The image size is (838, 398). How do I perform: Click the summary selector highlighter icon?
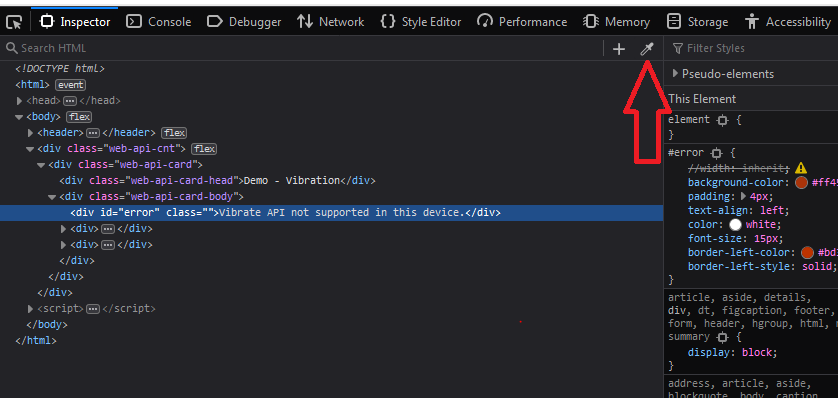pos(722,338)
